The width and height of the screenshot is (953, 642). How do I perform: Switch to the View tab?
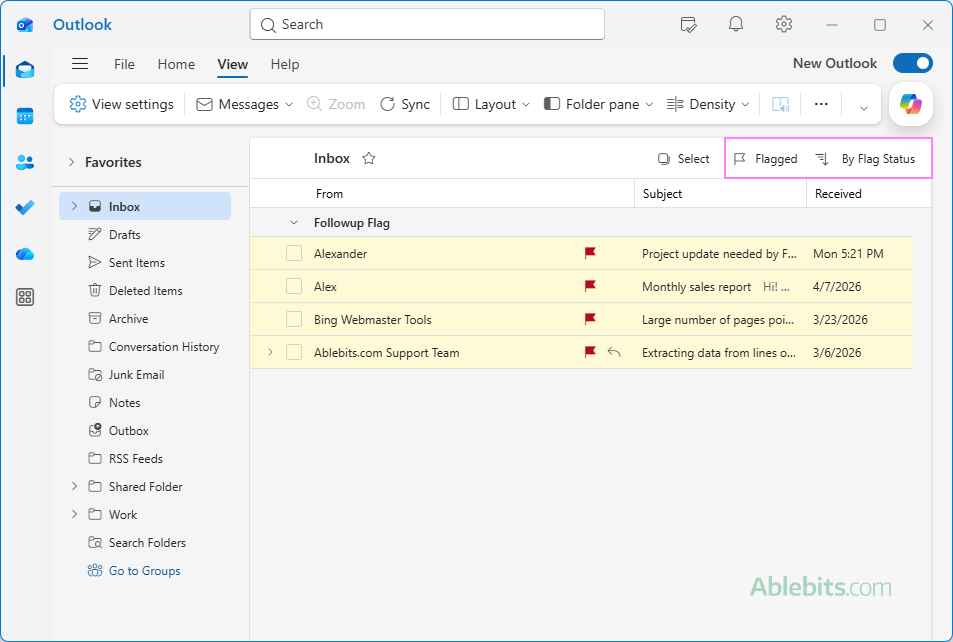tap(233, 64)
